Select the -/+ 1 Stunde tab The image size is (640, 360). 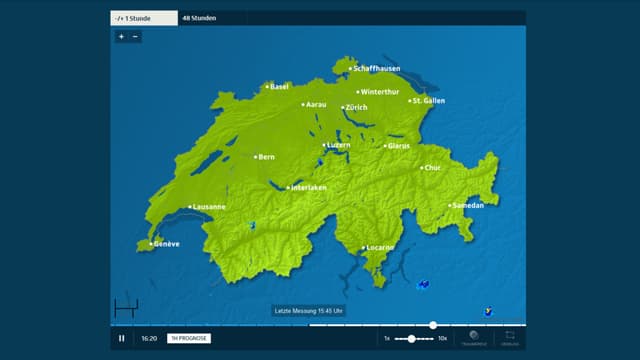pos(144,18)
